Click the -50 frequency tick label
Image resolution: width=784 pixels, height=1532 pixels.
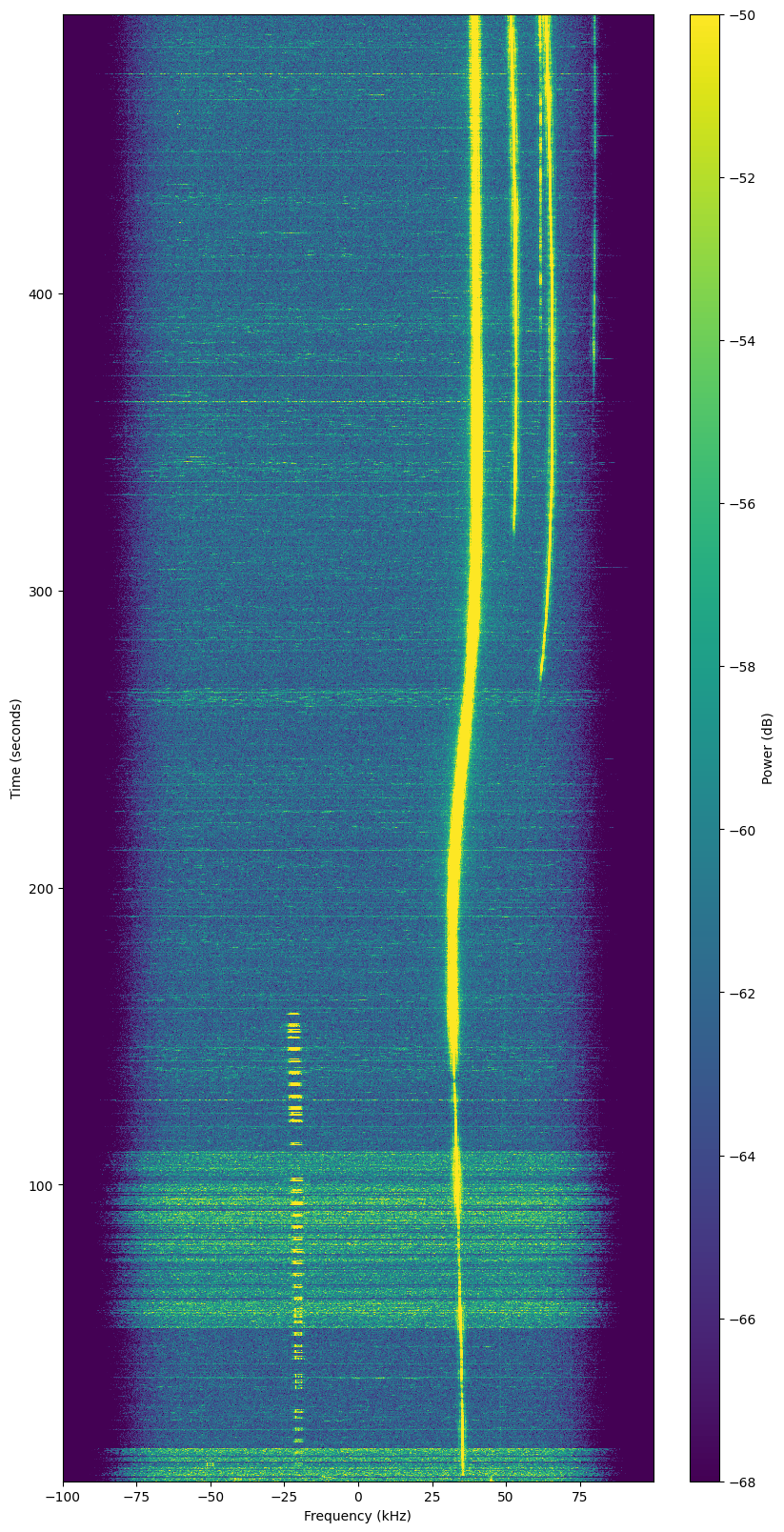211,1497
